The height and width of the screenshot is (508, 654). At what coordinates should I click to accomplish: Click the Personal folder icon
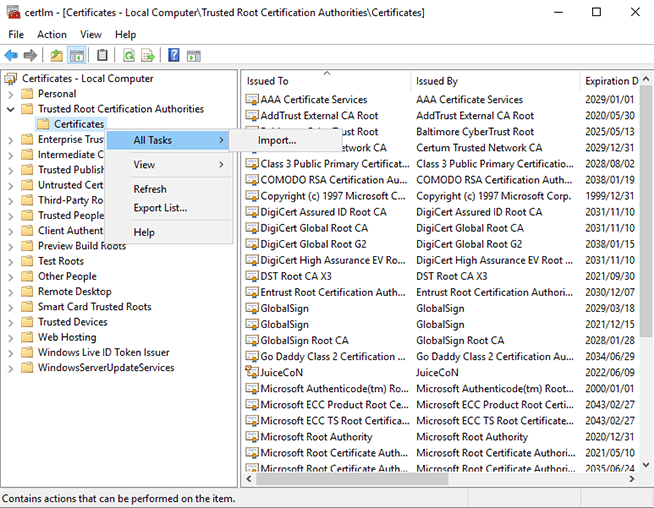[27, 93]
